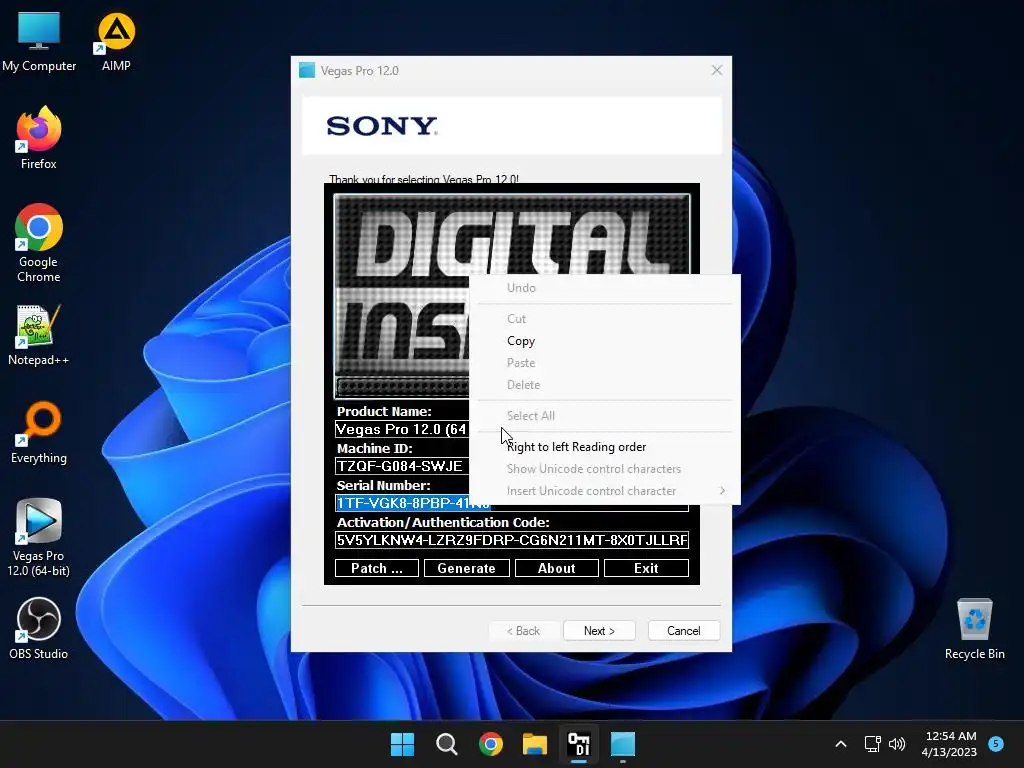Viewport: 1024px width, 768px height.
Task: Click the Machine ID field
Action: 402,466
